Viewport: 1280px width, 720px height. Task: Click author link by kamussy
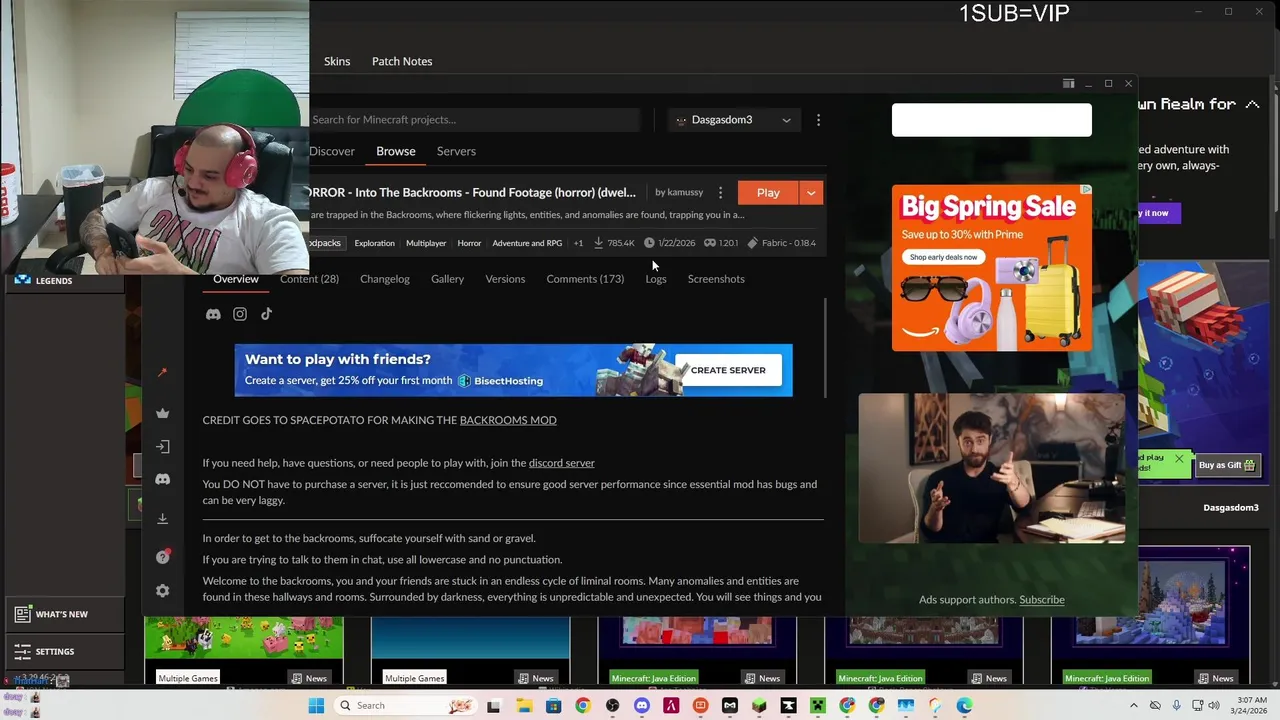click(x=679, y=192)
